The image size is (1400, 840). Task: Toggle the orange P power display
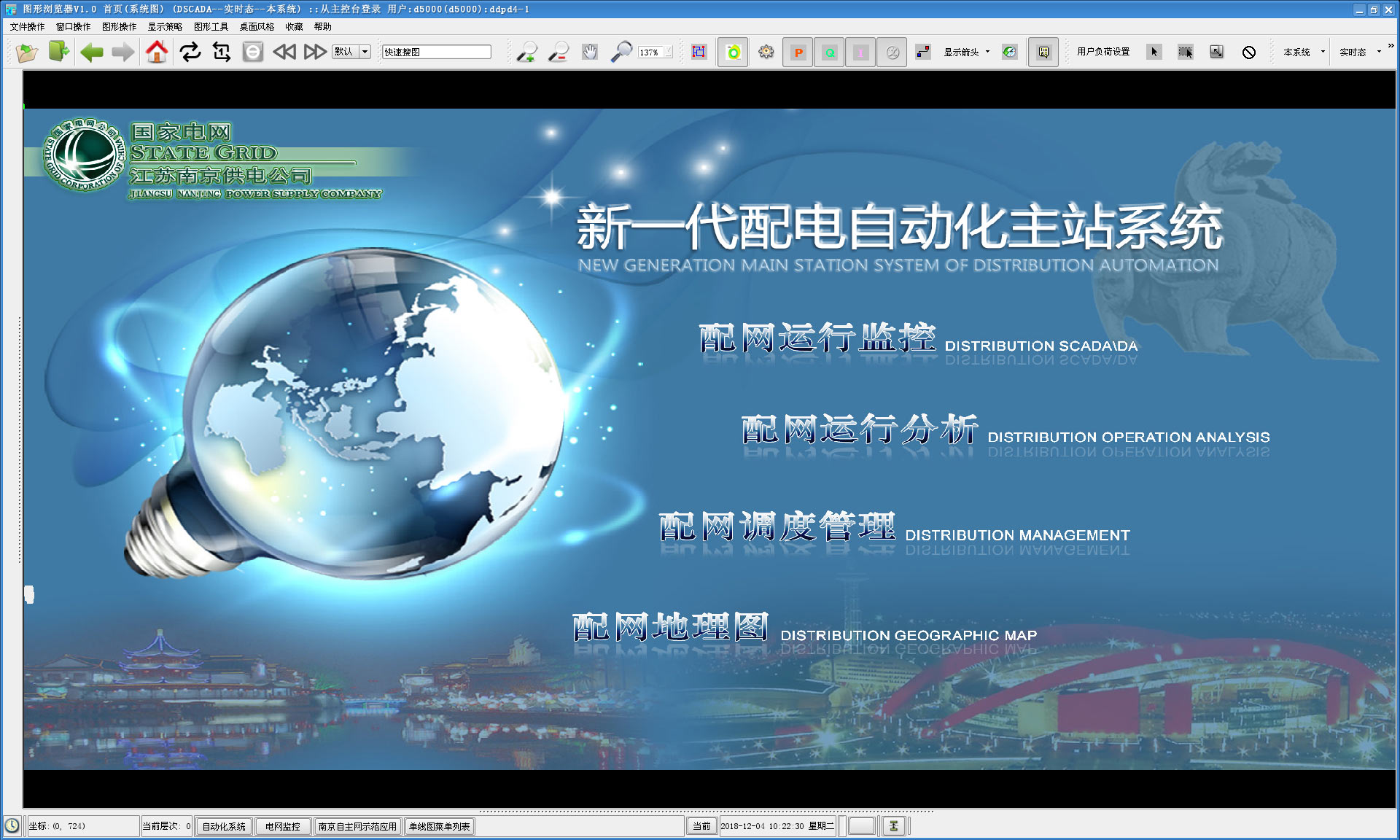[x=798, y=52]
